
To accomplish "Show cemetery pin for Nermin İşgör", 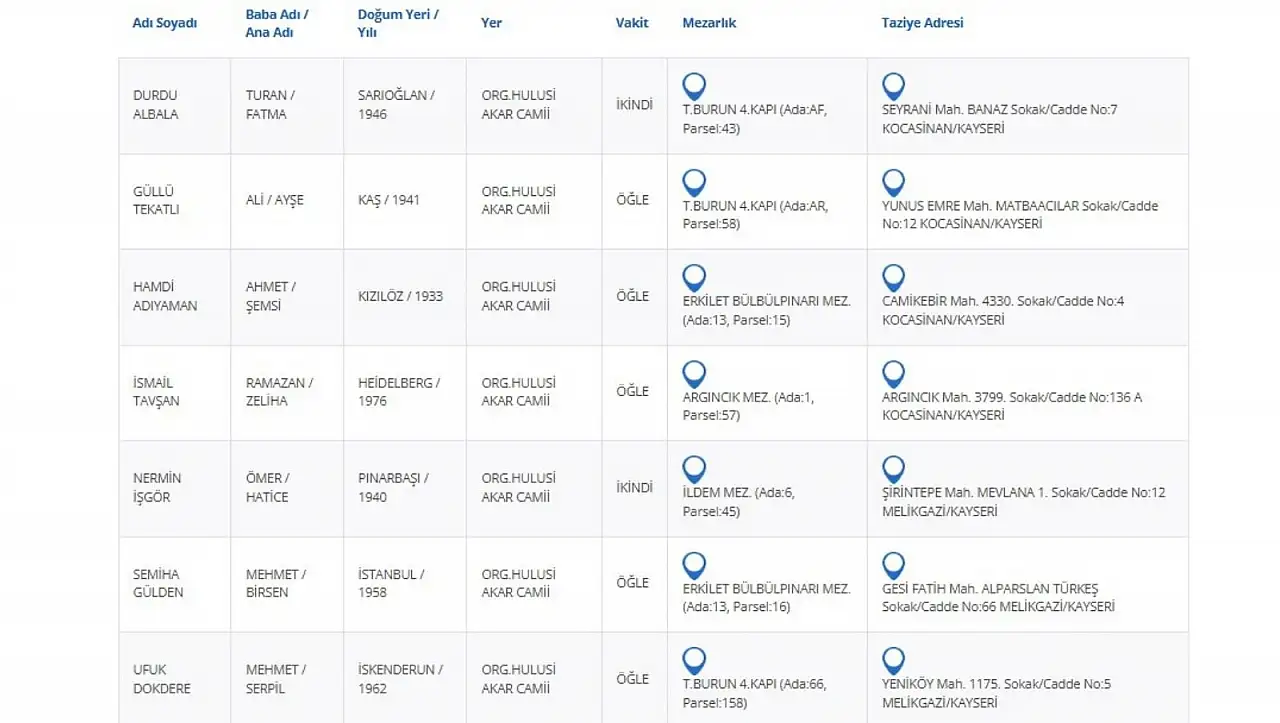I will coord(694,469).
